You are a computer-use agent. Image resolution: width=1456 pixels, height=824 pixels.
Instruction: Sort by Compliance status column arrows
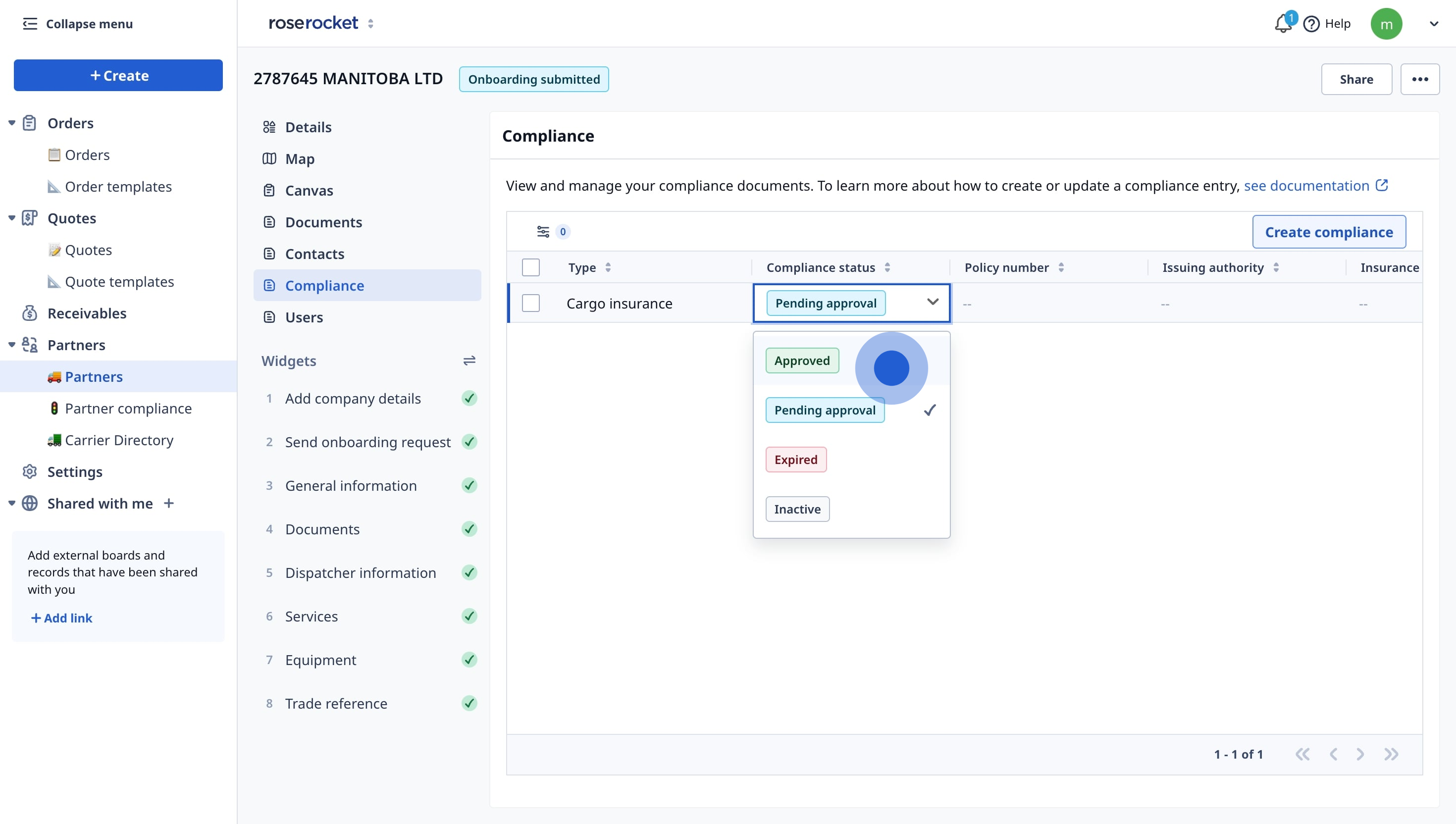[887, 267]
